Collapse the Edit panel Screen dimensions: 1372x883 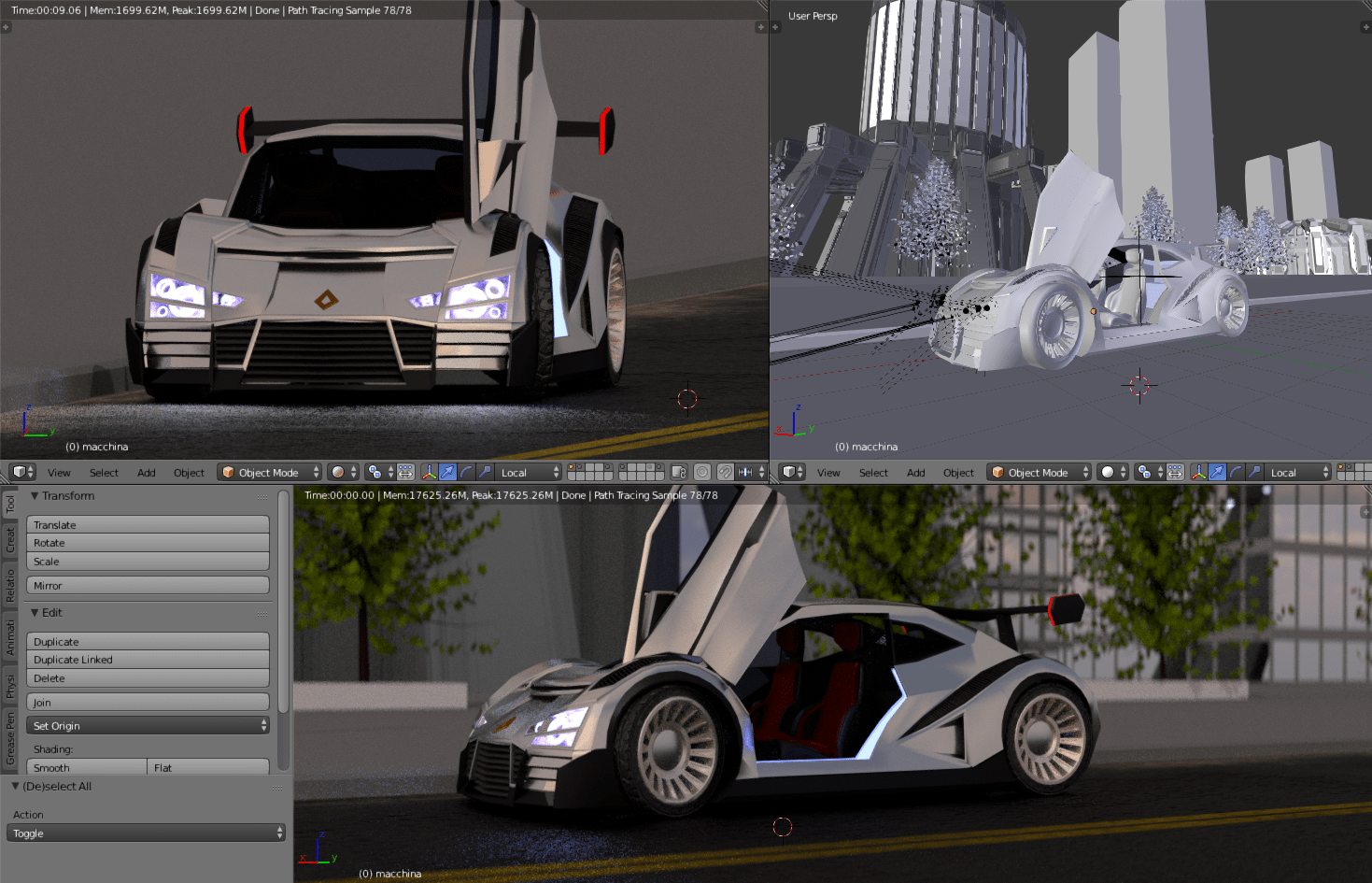[35, 613]
